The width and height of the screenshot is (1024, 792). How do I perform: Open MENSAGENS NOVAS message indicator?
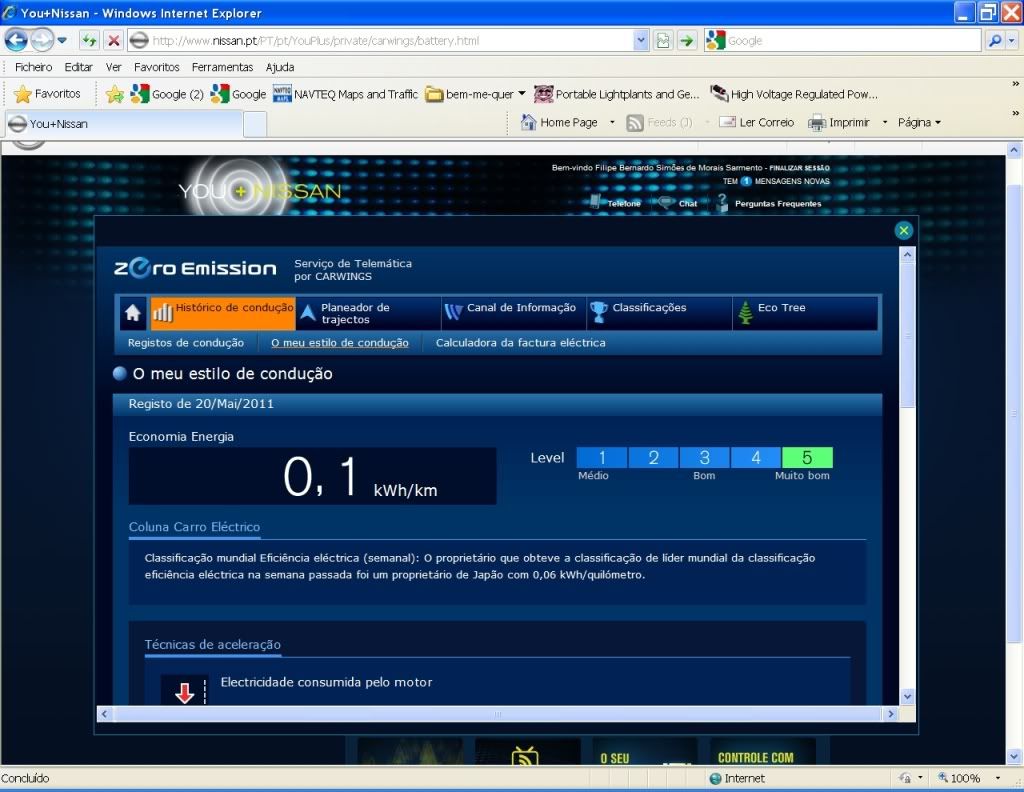[776, 181]
